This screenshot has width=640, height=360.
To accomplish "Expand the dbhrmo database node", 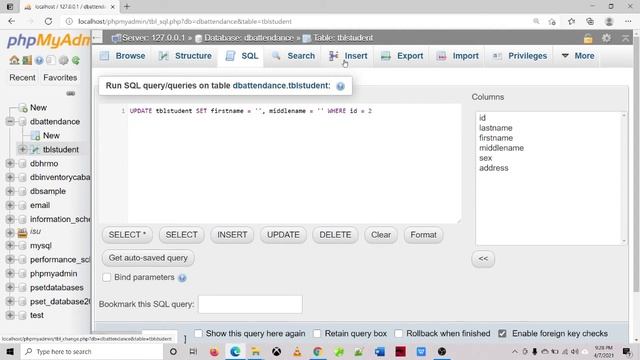I will pyautogui.click(x=10, y=163).
